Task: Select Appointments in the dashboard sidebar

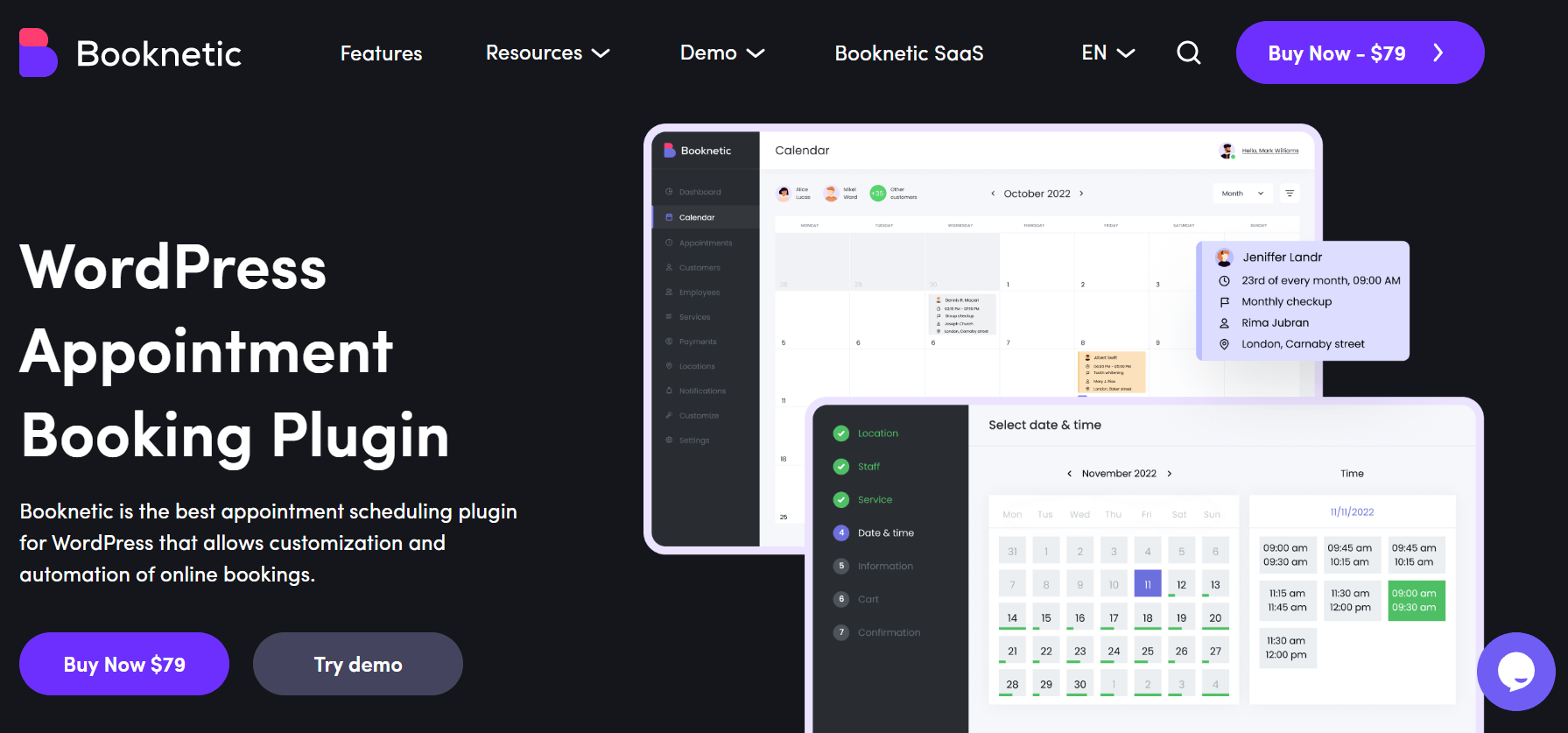Action: click(706, 243)
